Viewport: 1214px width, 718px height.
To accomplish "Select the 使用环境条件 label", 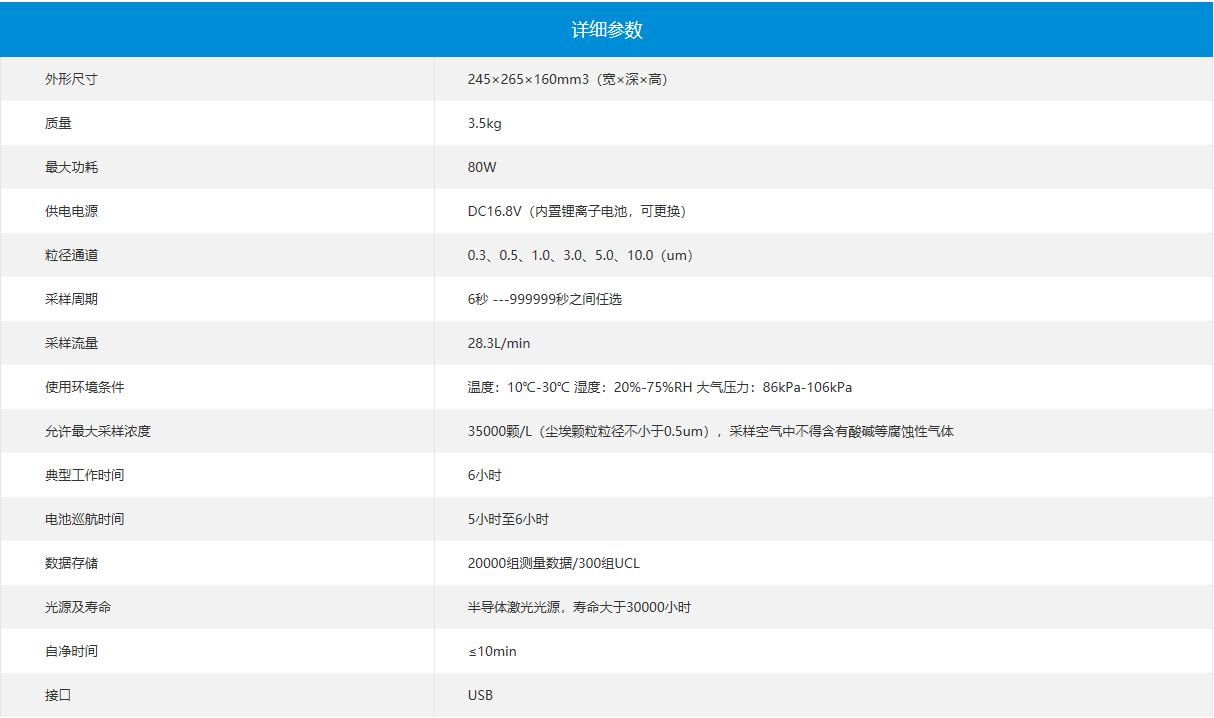I will (x=85, y=387).
